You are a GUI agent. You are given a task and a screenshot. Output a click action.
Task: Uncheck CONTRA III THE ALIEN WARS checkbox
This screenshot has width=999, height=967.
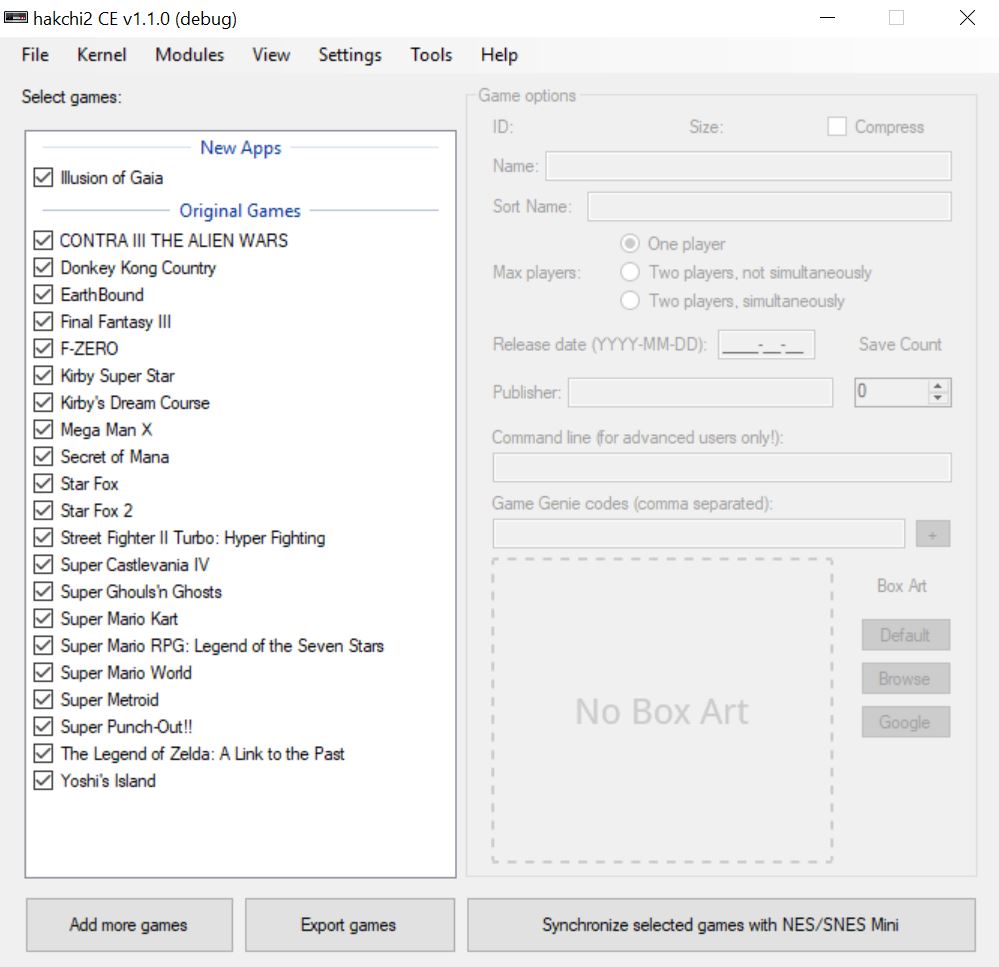click(43, 240)
